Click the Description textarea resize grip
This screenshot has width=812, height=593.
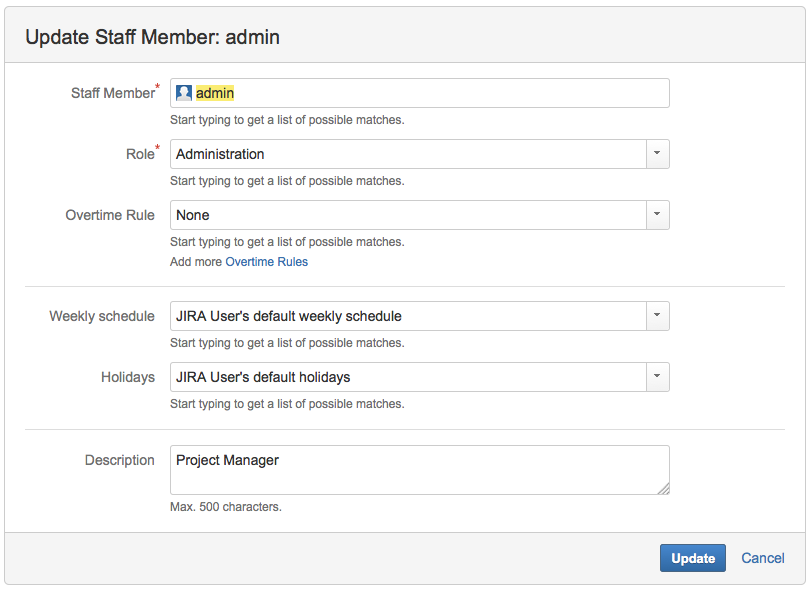(663, 487)
